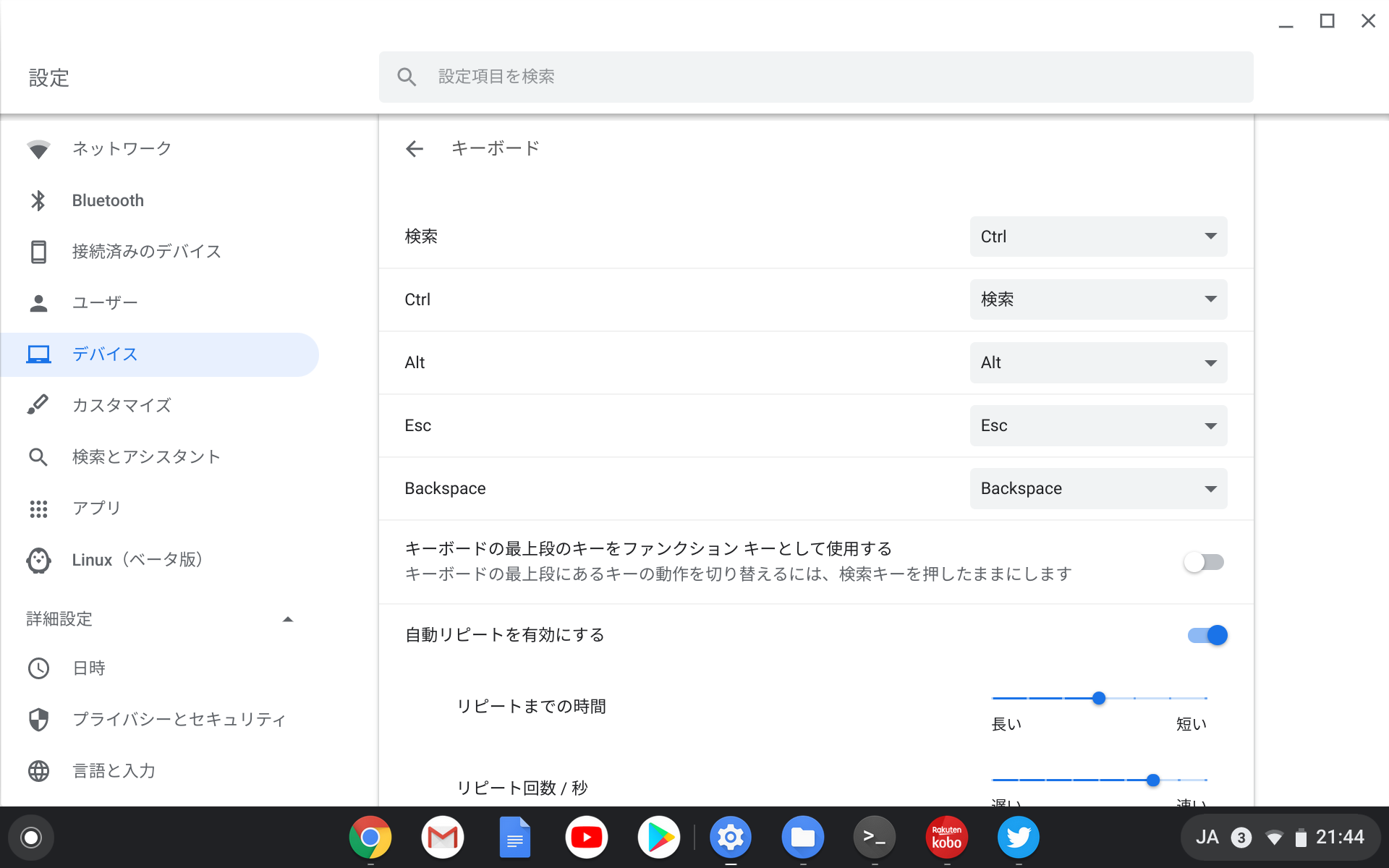Select デバイス in the sidebar
This screenshot has height=868, width=1389.
tap(159, 354)
